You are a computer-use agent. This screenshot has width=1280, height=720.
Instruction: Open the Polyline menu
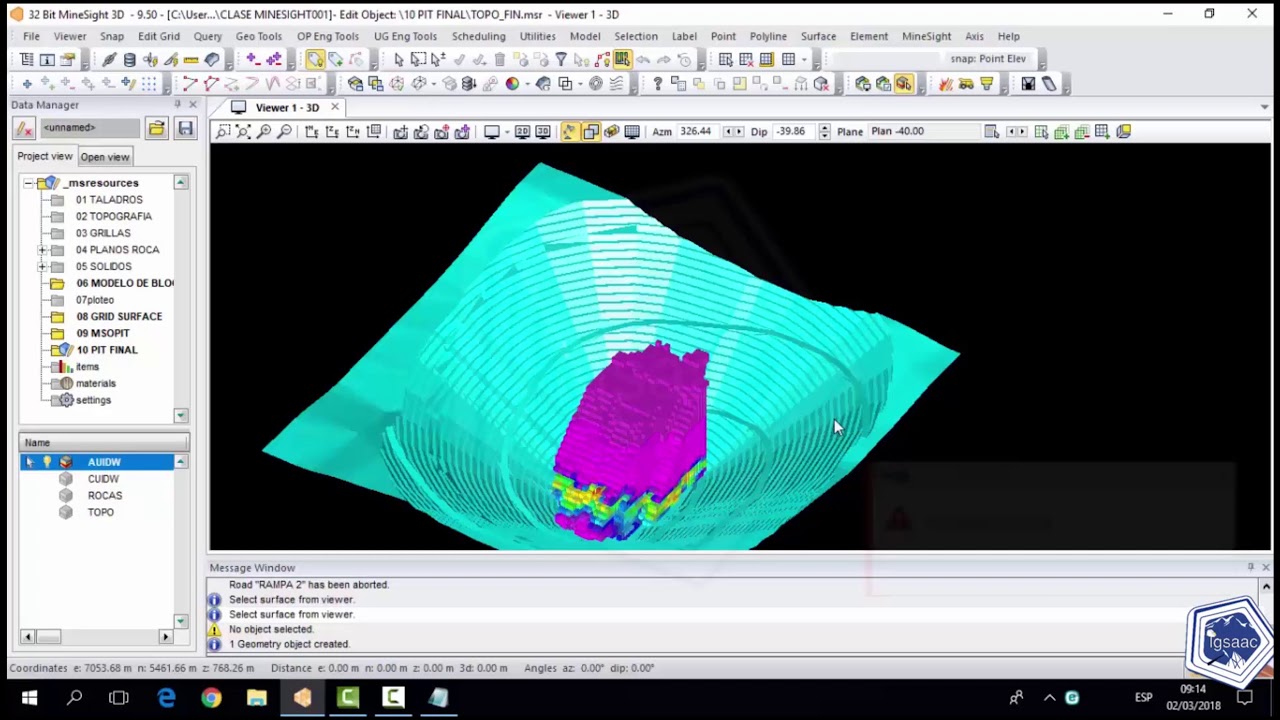(x=768, y=36)
